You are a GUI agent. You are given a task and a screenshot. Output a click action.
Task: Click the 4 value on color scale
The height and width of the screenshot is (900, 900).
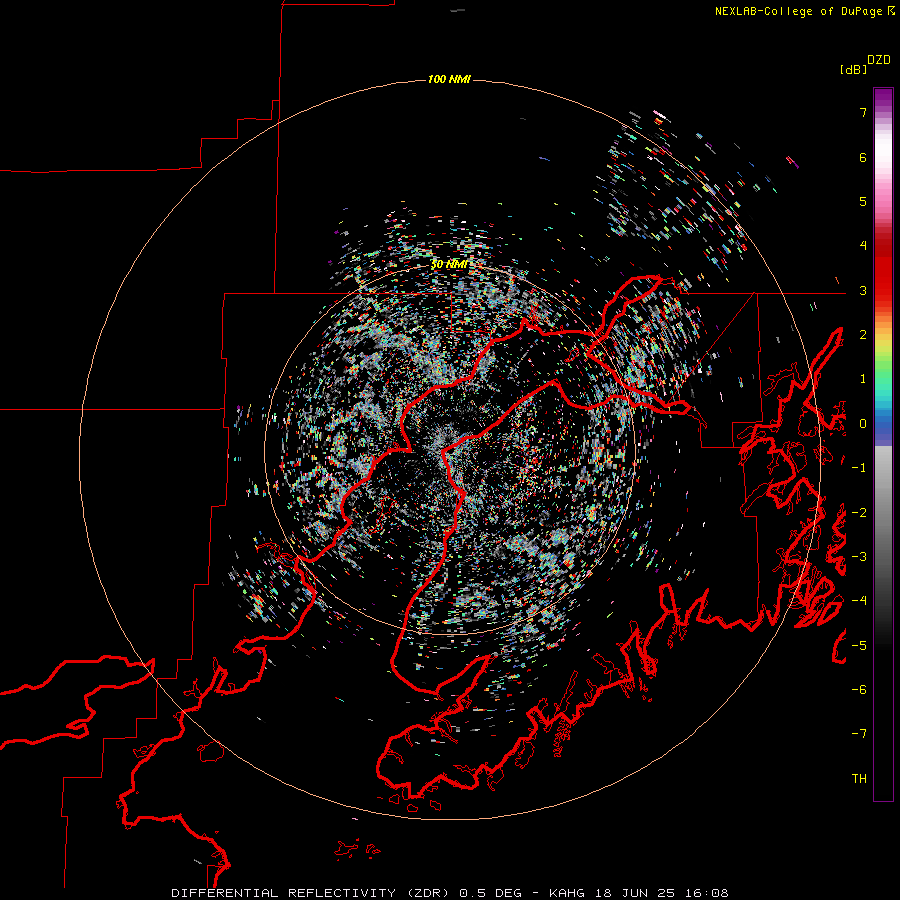pos(863,246)
